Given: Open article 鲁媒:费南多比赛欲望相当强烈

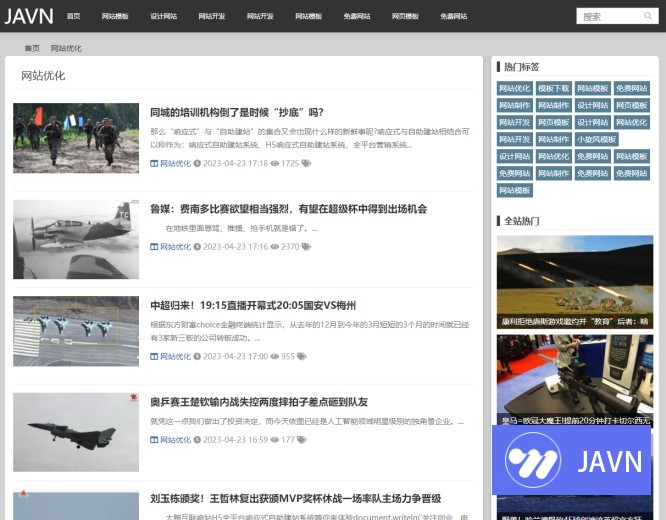Looking at the screenshot, I should click(288, 209).
